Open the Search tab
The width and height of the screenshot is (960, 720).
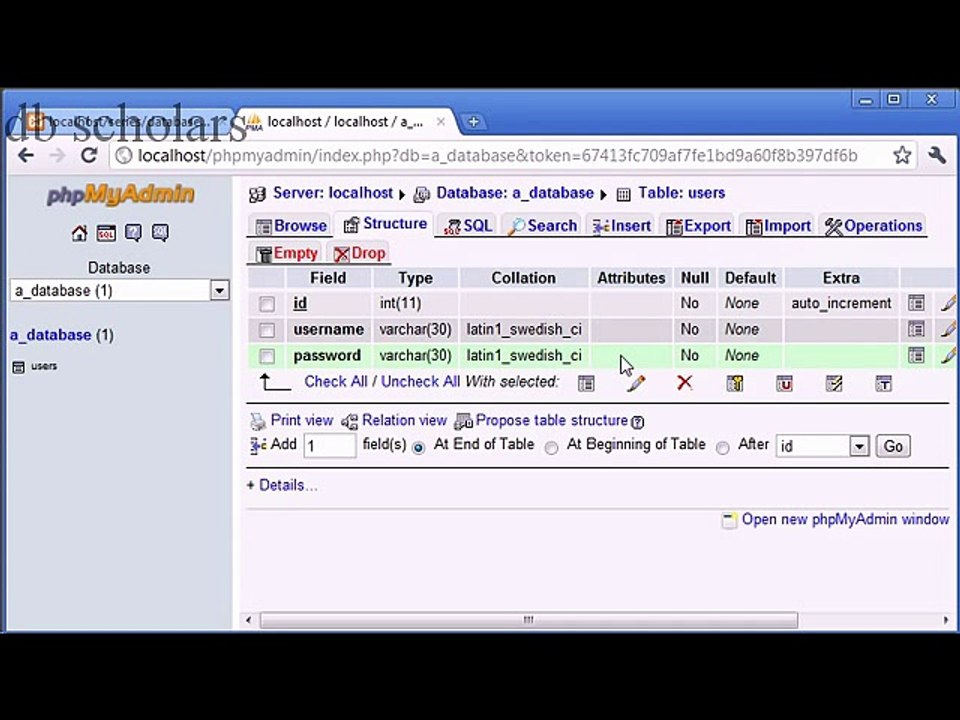point(542,226)
